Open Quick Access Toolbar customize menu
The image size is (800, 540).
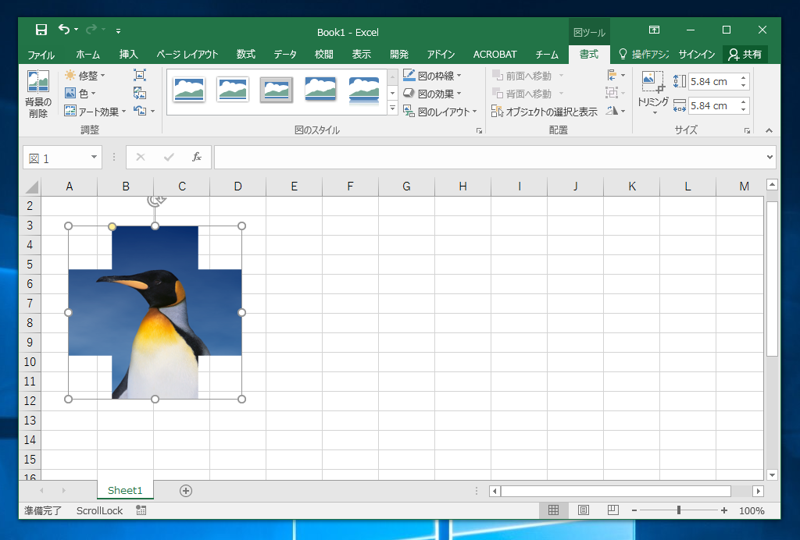[118, 31]
